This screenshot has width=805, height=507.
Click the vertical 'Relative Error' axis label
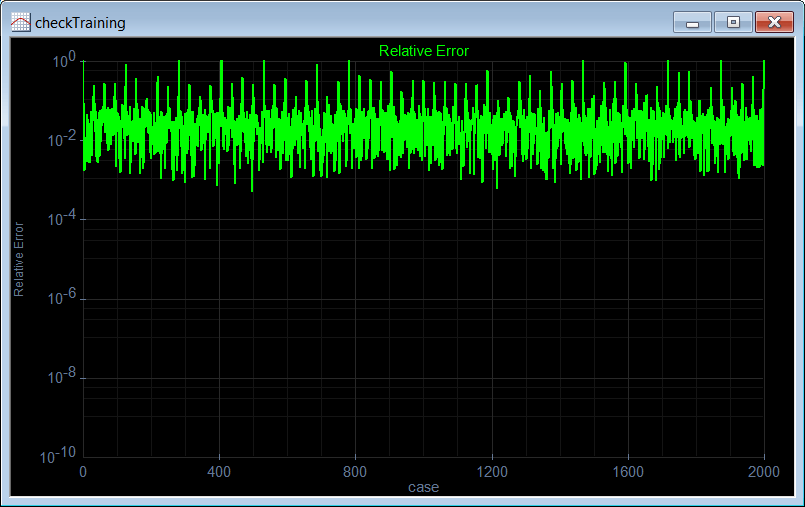[18, 259]
